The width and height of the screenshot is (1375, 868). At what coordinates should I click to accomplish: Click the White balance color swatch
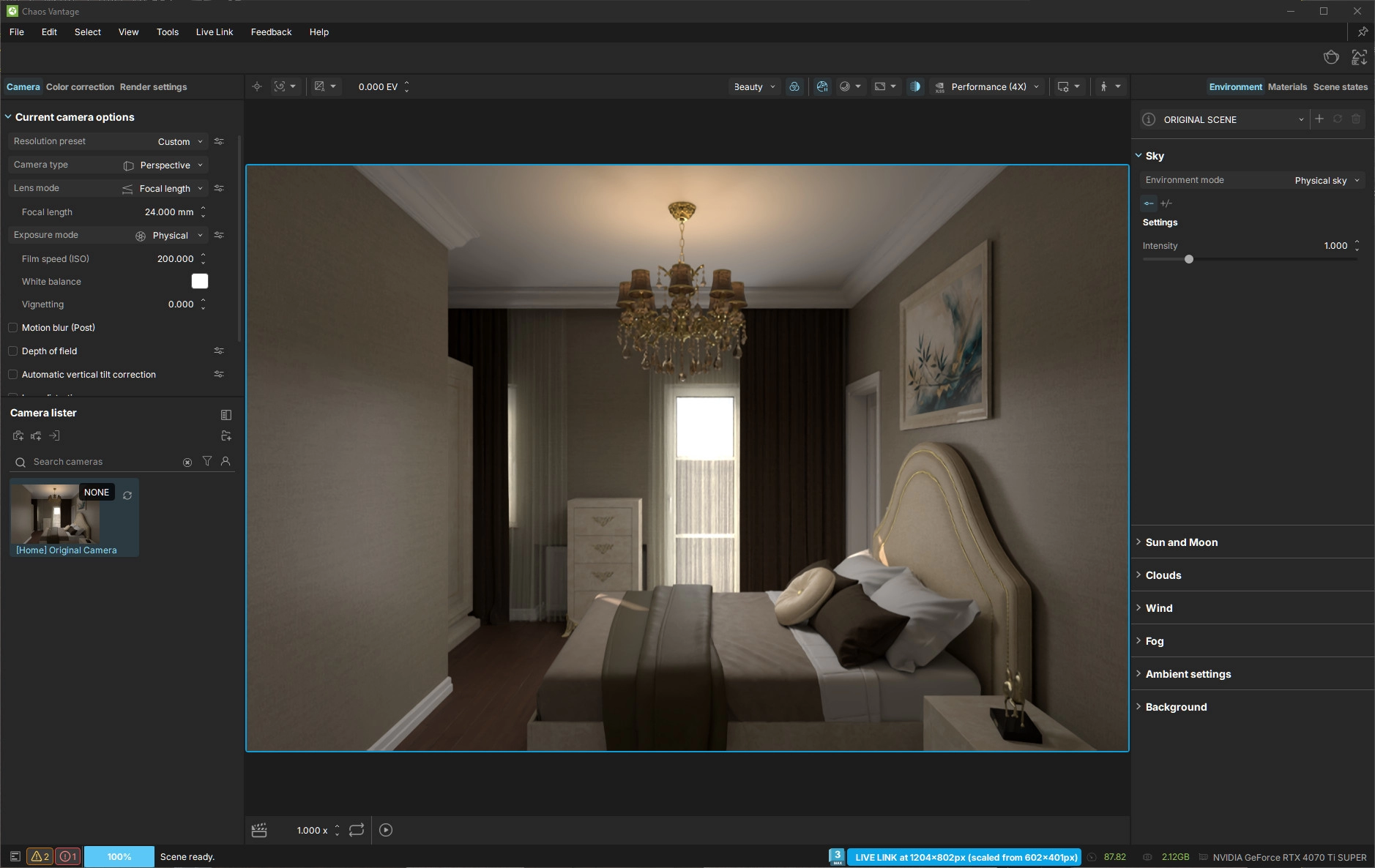pos(200,281)
